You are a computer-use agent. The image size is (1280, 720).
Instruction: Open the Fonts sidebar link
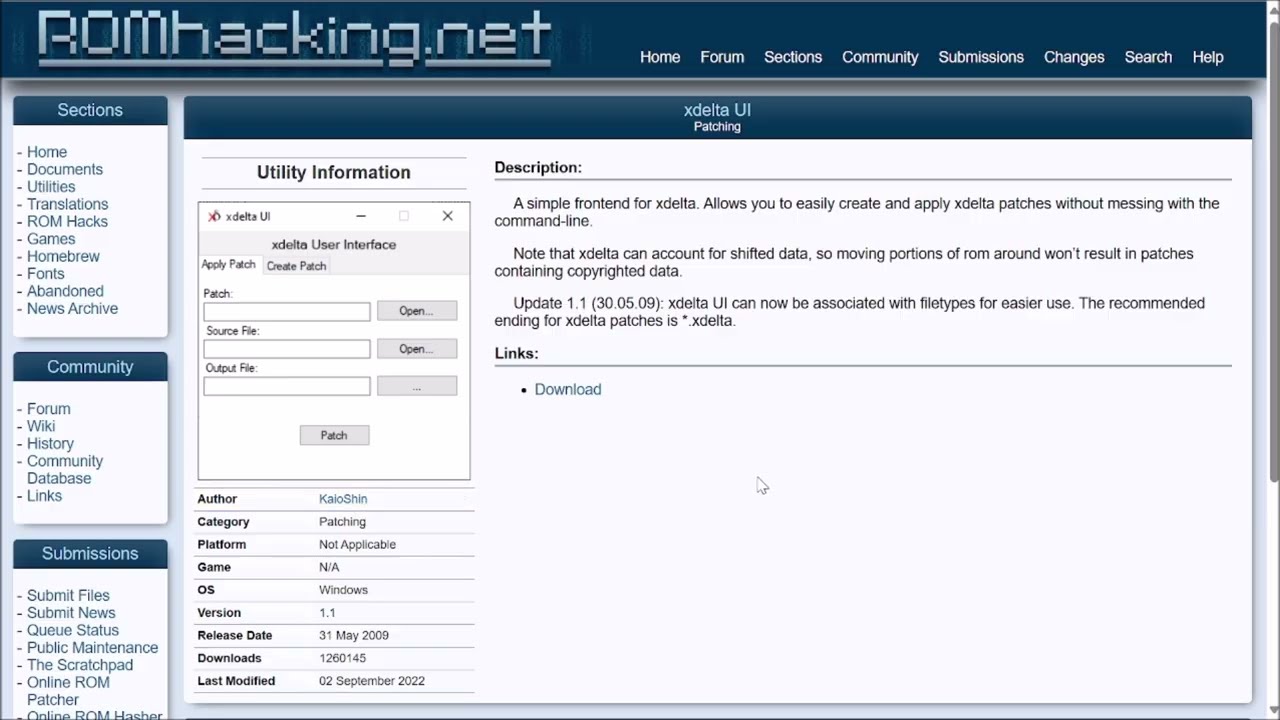[46, 274]
